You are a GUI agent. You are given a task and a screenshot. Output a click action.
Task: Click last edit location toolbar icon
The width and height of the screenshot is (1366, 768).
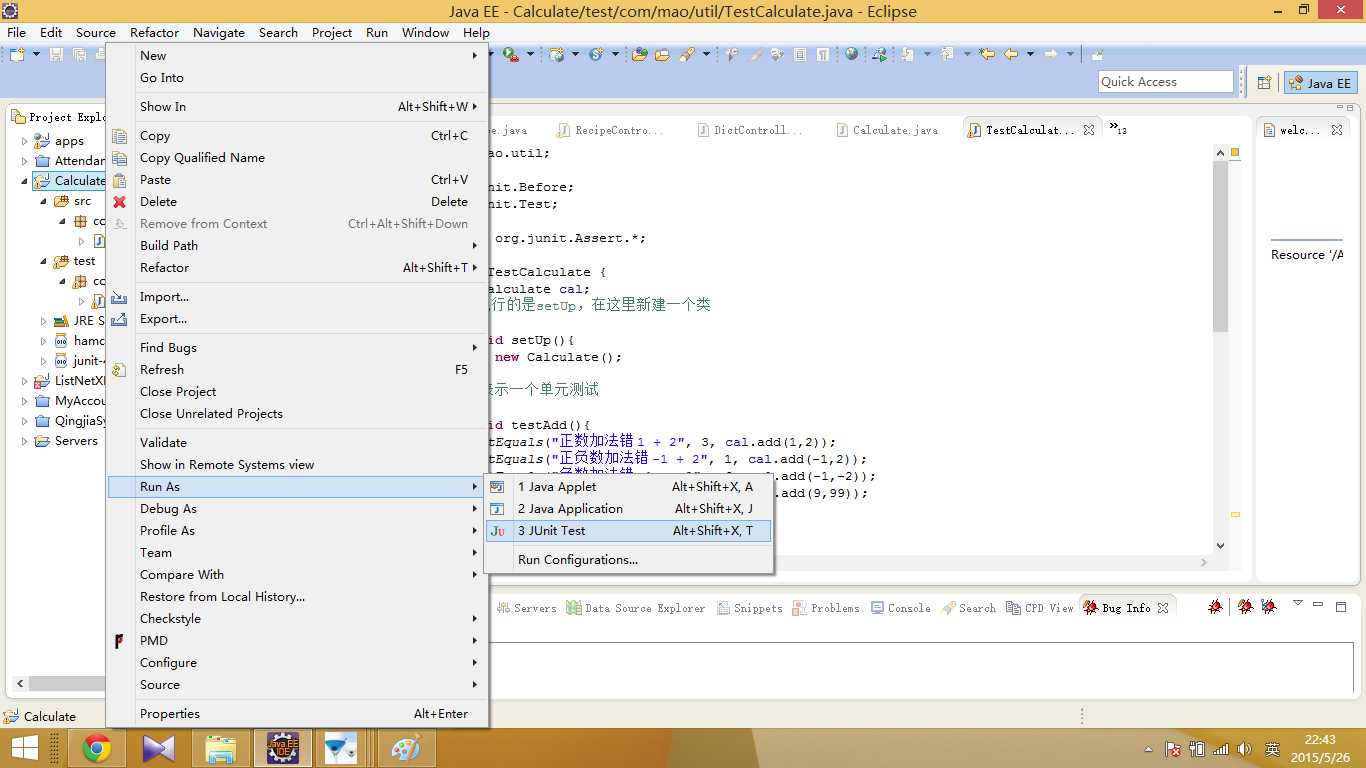pyautogui.click(x=988, y=55)
